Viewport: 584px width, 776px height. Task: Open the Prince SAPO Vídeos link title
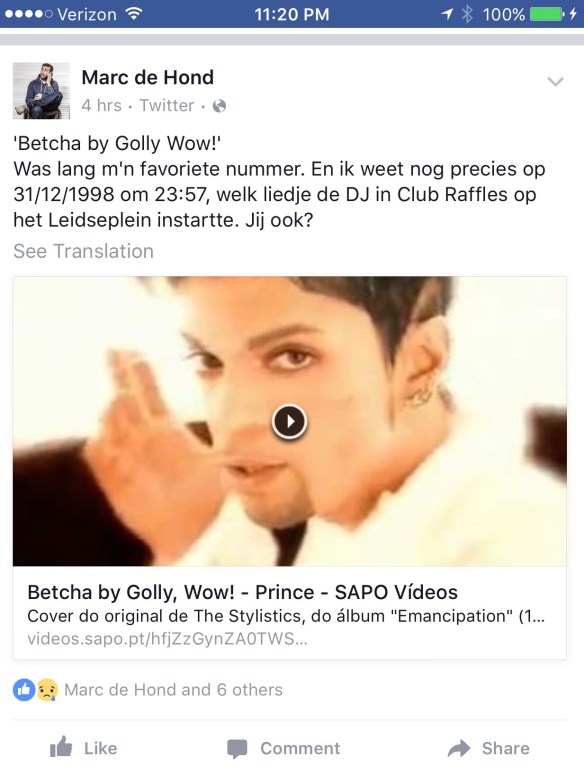pyautogui.click(x=243, y=592)
